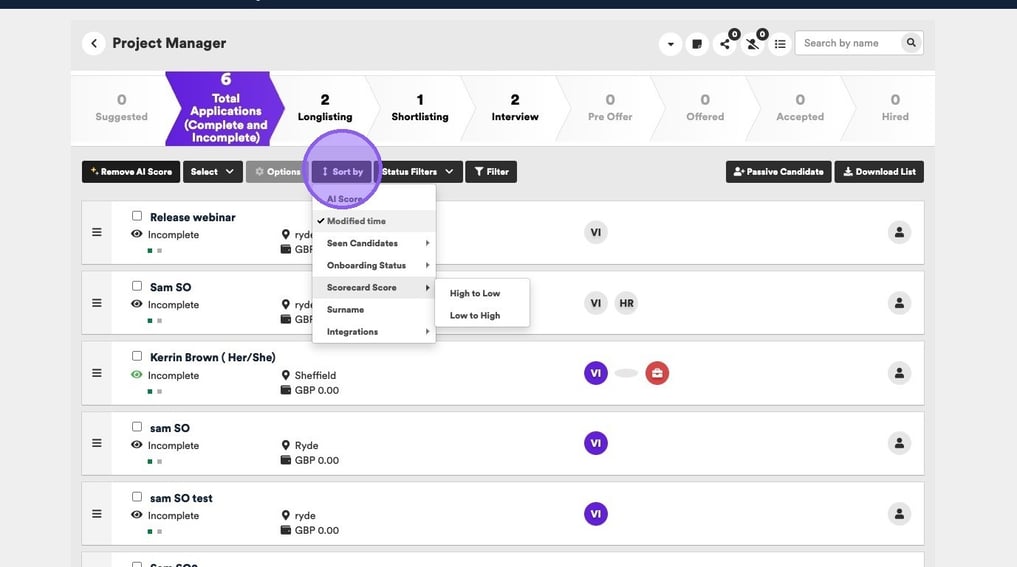
Task: Open the Select dropdown
Action: pos(212,172)
